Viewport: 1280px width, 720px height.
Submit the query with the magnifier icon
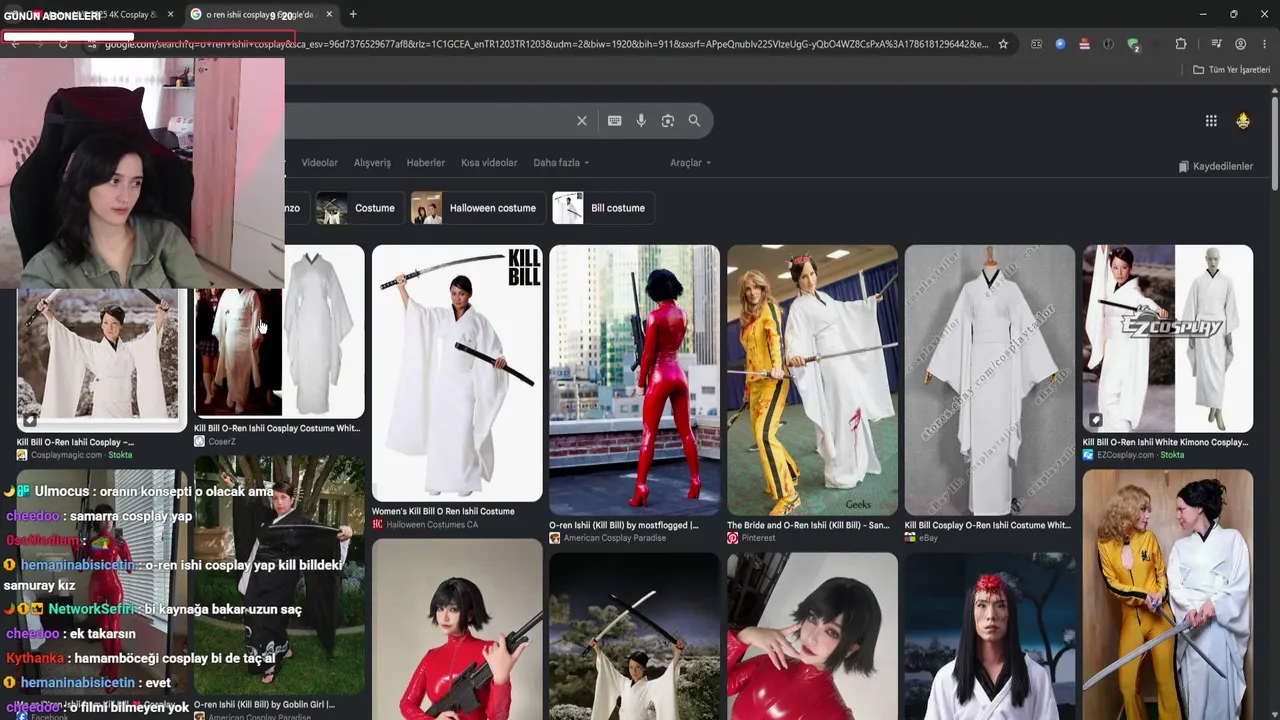click(694, 121)
